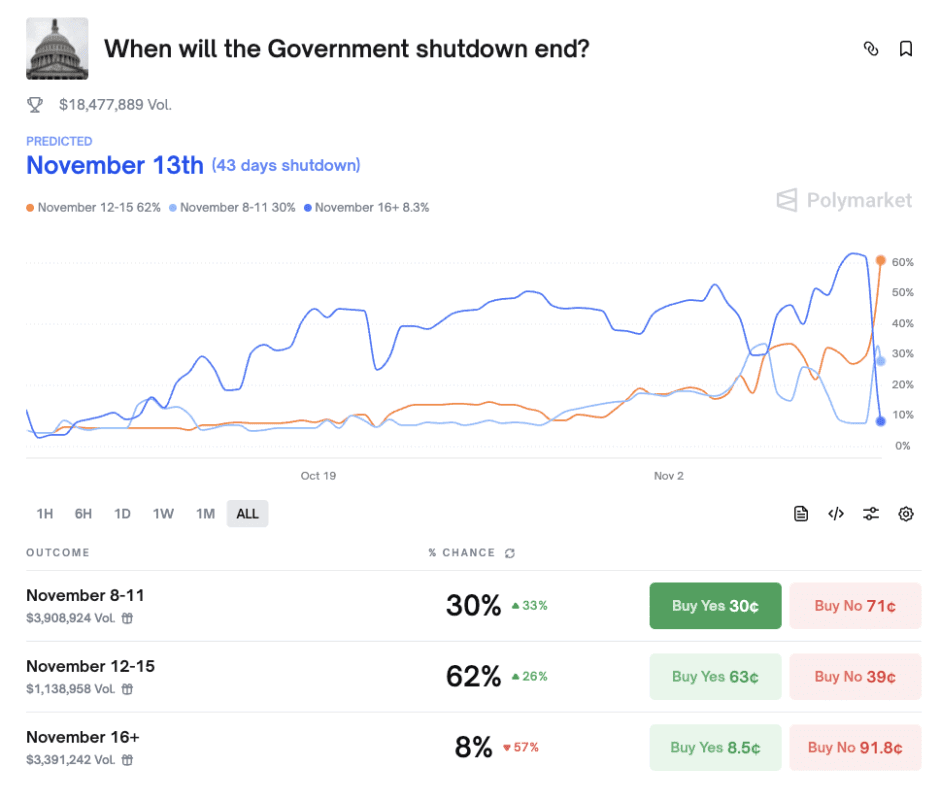Click gift icon under November 16+

(x=128, y=760)
